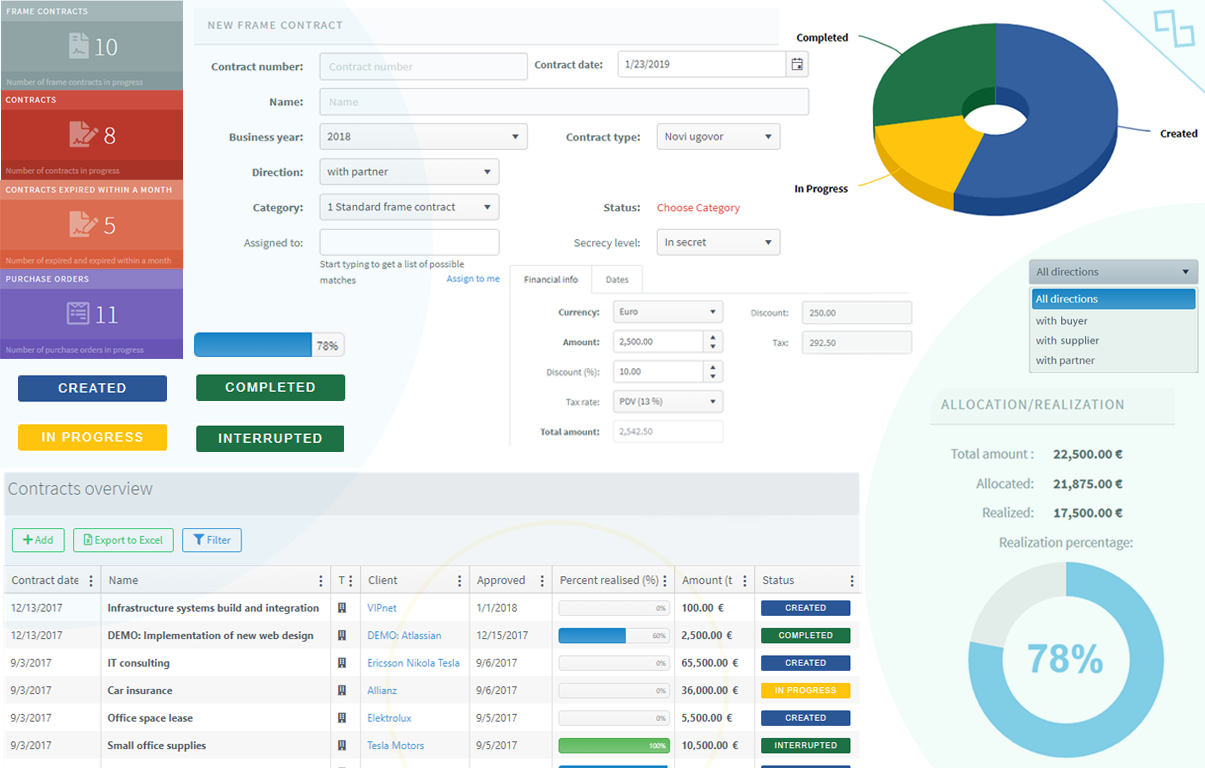Click the Assign to me link
Screen dimensions: 1205x768
[473, 279]
